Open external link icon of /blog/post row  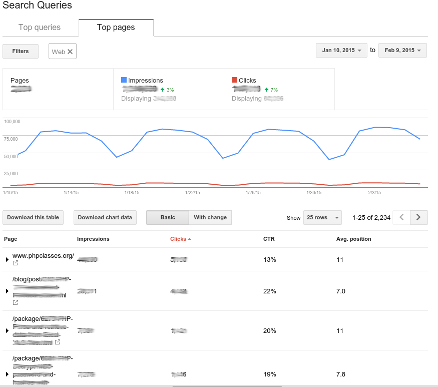[x=15, y=302]
